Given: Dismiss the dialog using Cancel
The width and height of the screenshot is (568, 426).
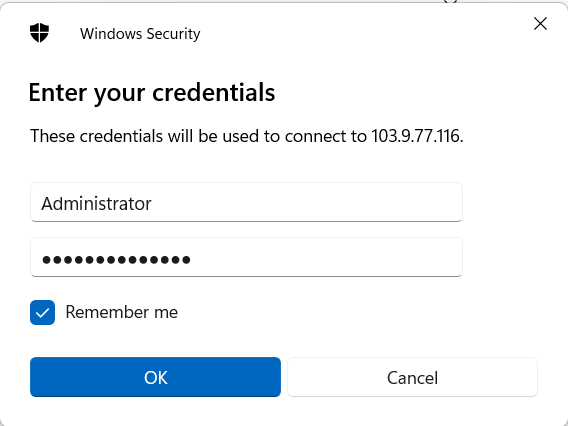Looking at the screenshot, I should click(x=412, y=377).
